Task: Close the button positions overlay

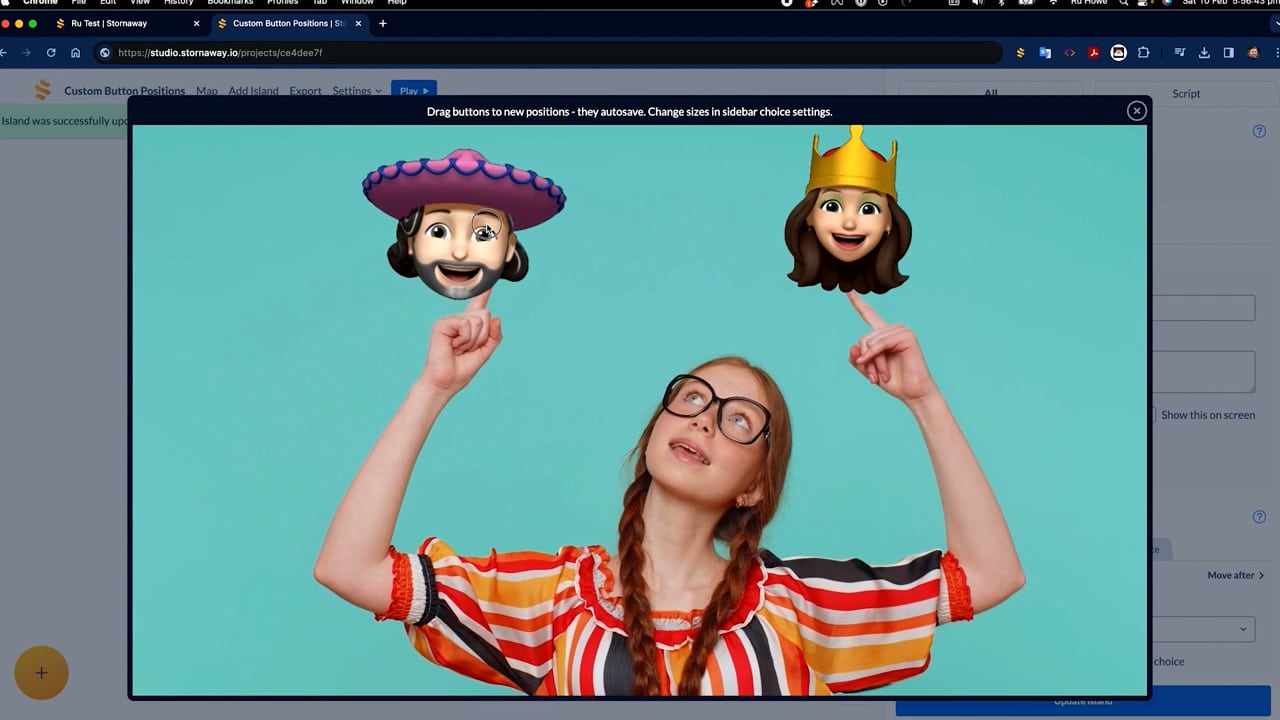Action: (1136, 111)
